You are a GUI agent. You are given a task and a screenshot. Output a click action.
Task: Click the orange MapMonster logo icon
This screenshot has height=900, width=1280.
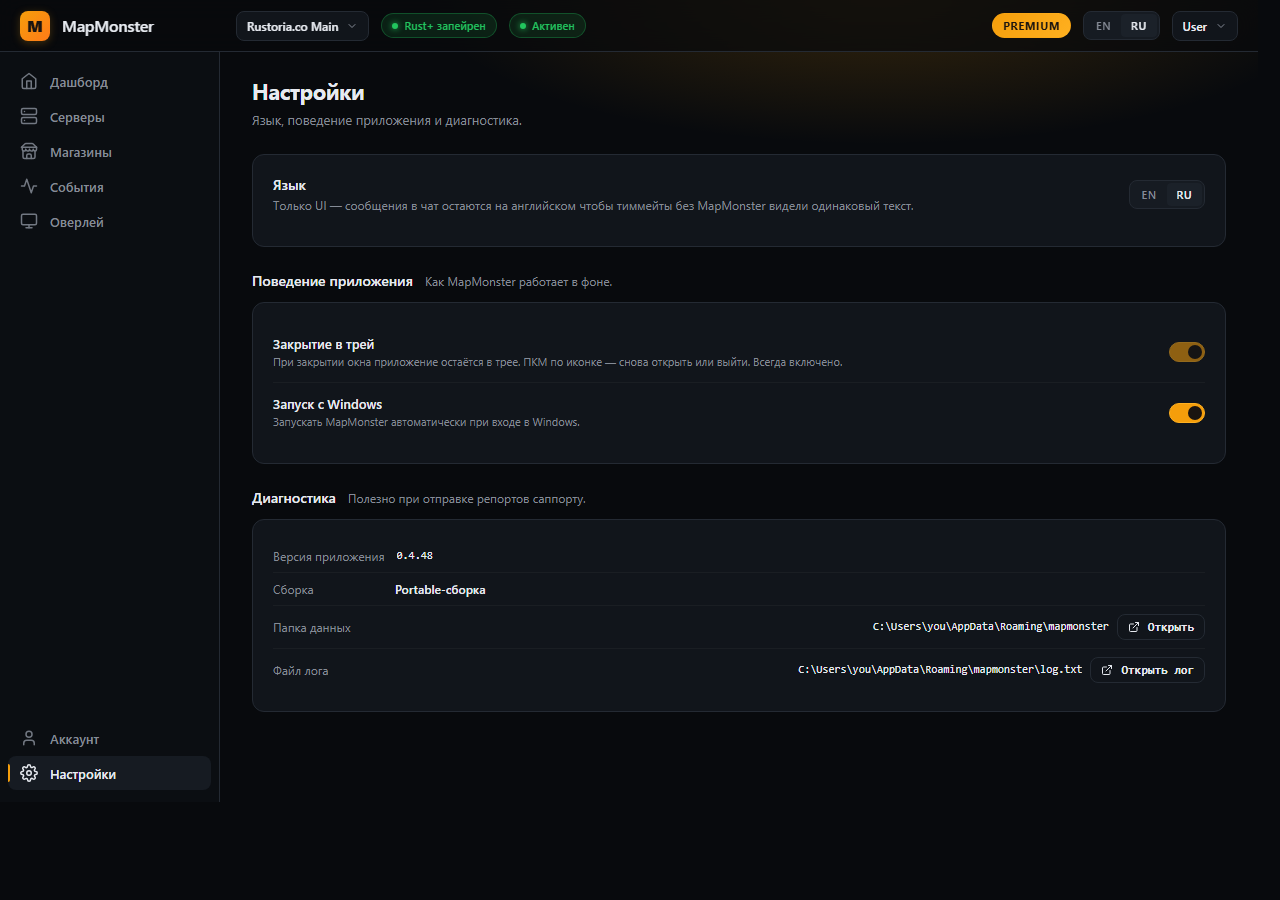coord(35,26)
